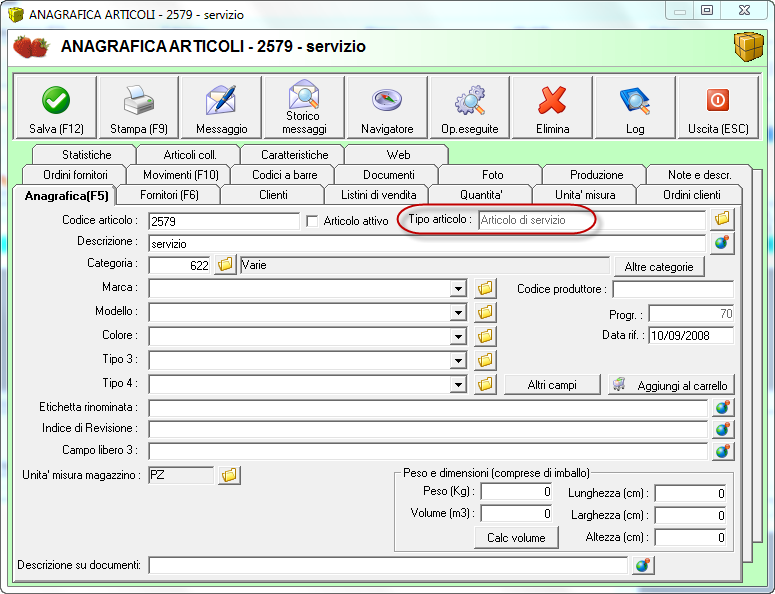Screen dimensions: 775x594
Task: Open Storico messaggi history
Action: tap(304, 107)
